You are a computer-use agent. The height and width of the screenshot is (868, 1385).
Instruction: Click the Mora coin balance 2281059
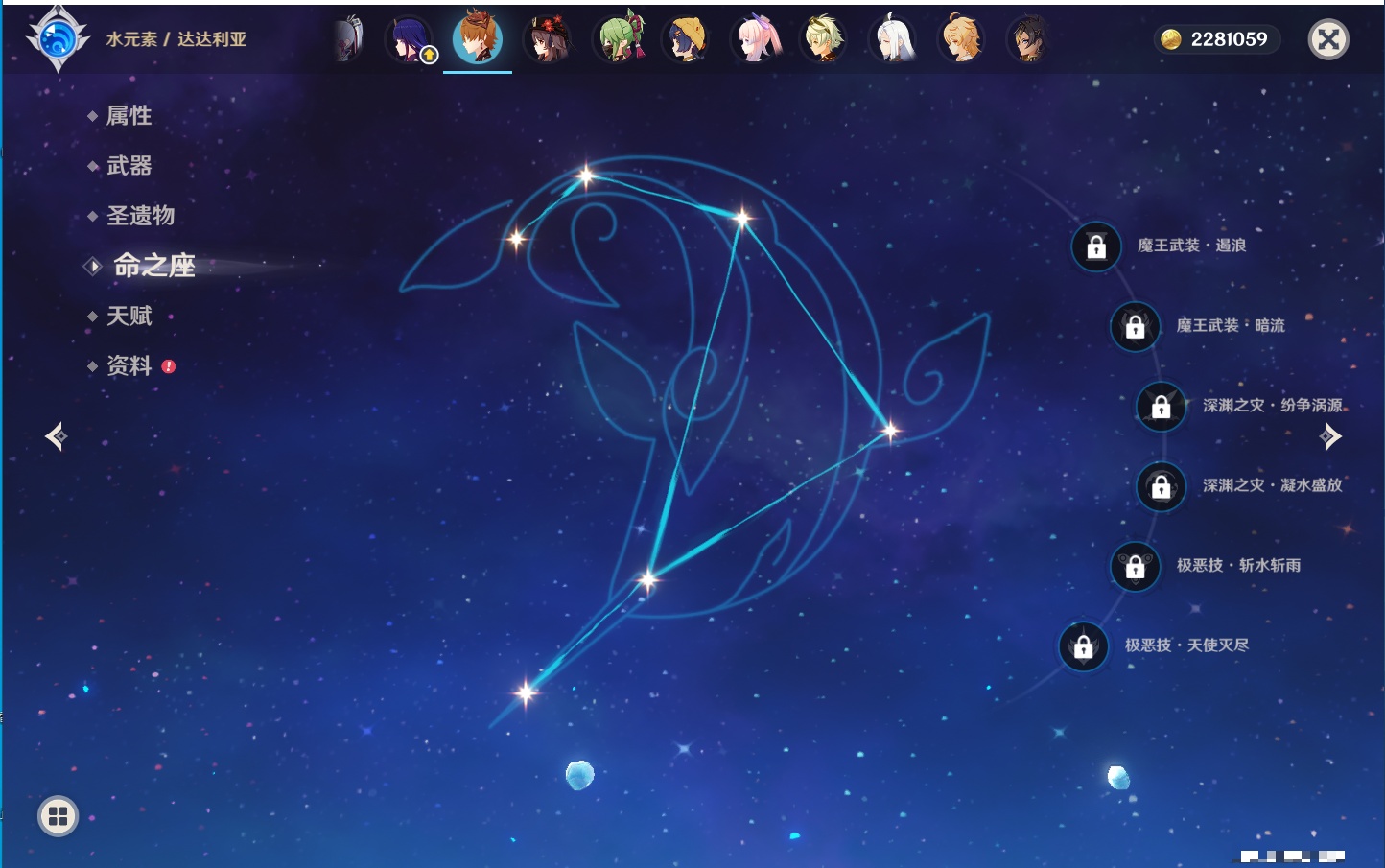pyautogui.click(x=1216, y=39)
